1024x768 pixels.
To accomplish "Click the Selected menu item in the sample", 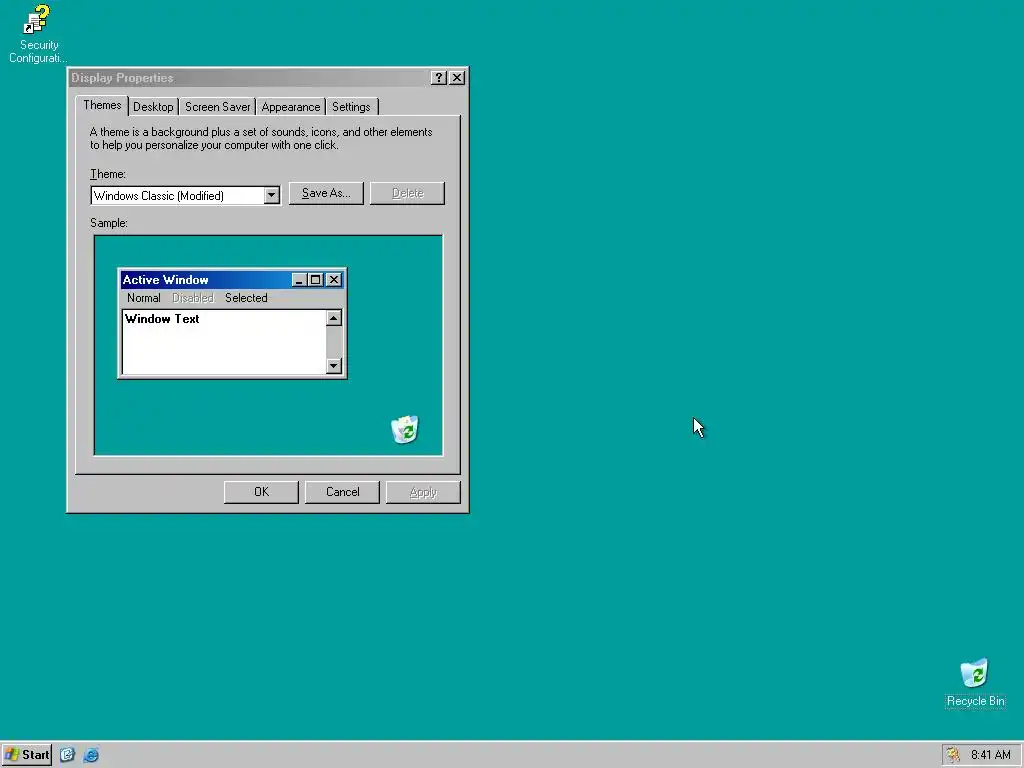I will [x=246, y=298].
